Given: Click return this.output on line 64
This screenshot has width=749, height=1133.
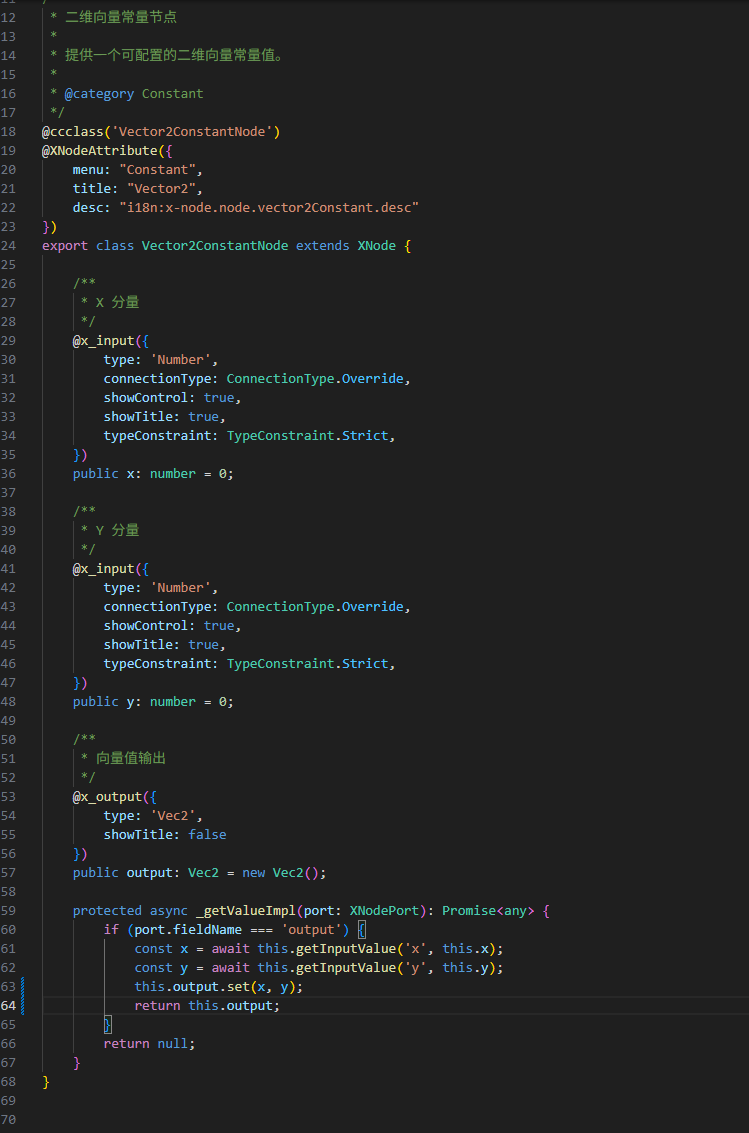Looking at the screenshot, I should point(203,1006).
